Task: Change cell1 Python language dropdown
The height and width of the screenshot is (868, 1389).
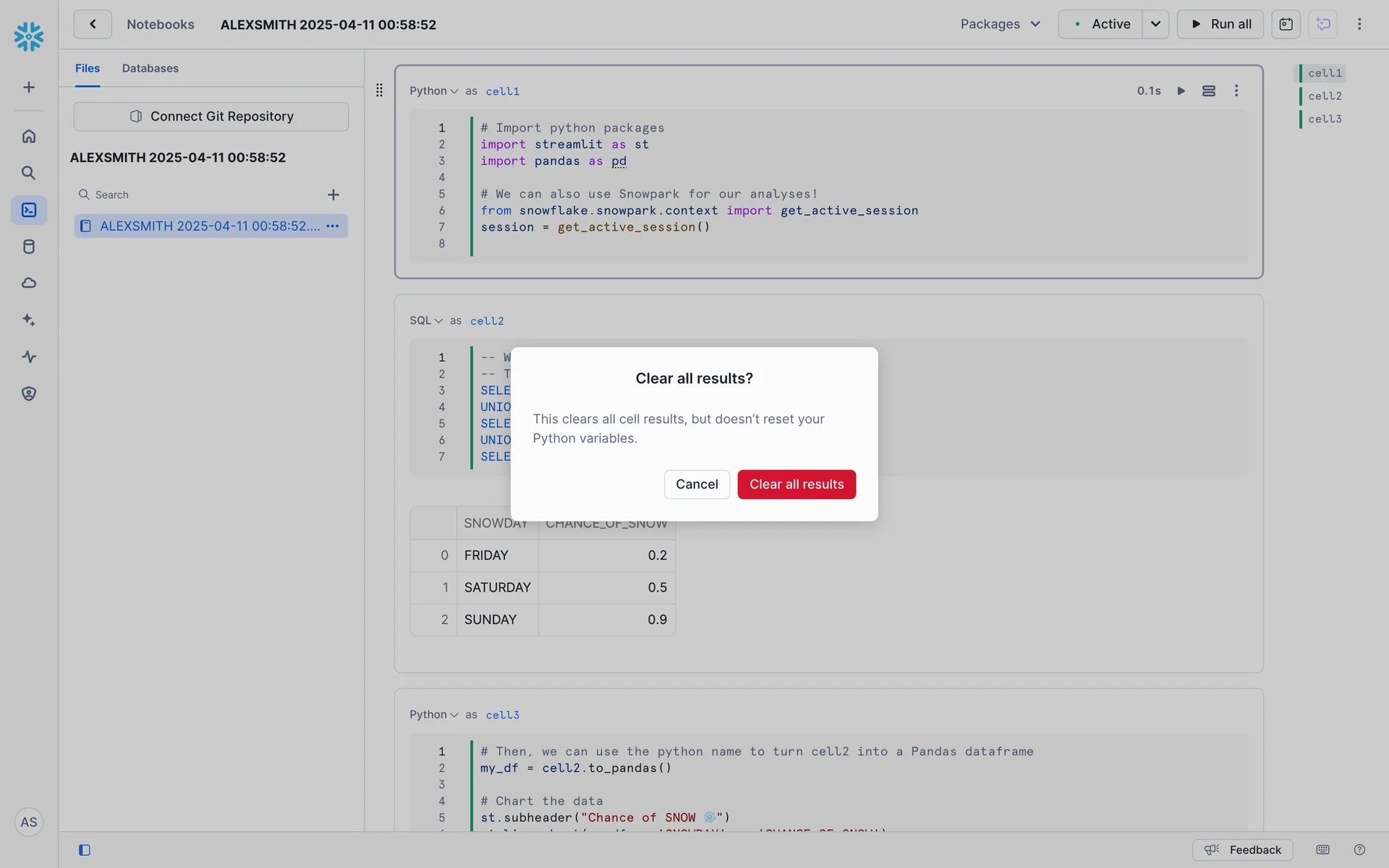Action: (433, 91)
